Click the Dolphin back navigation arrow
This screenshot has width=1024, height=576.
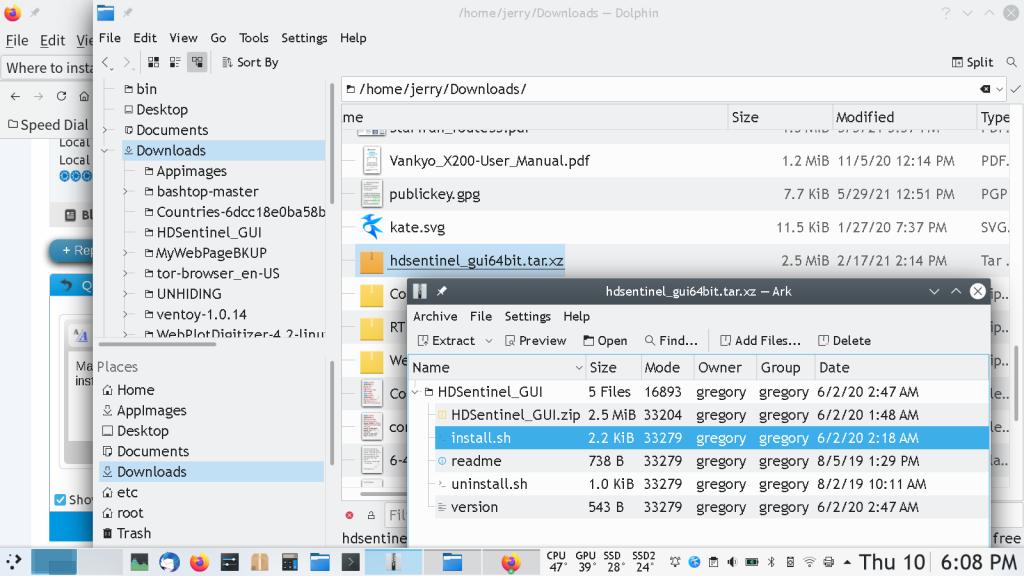[106, 62]
